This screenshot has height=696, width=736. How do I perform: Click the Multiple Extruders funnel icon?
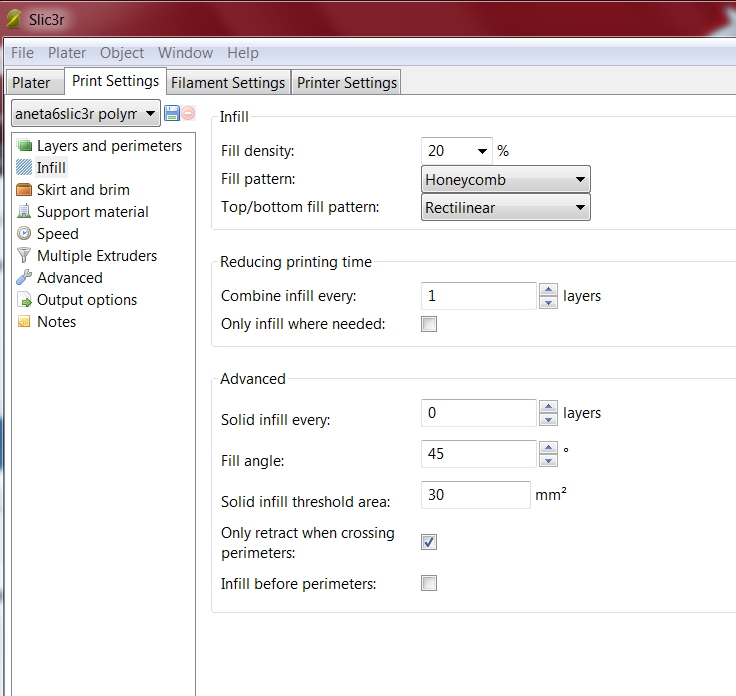pos(24,255)
